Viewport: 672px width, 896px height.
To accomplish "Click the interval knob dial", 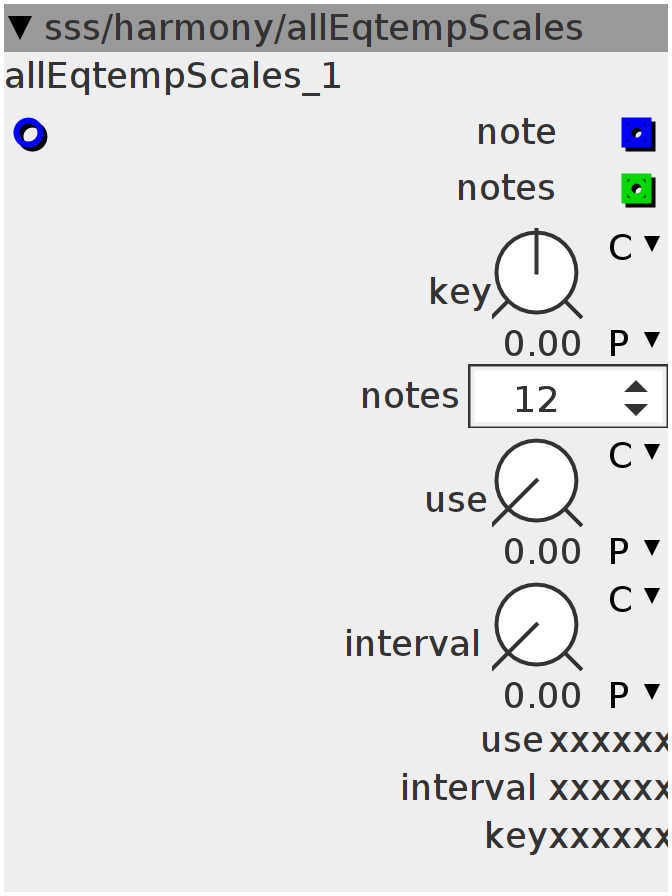I will pos(537,625).
